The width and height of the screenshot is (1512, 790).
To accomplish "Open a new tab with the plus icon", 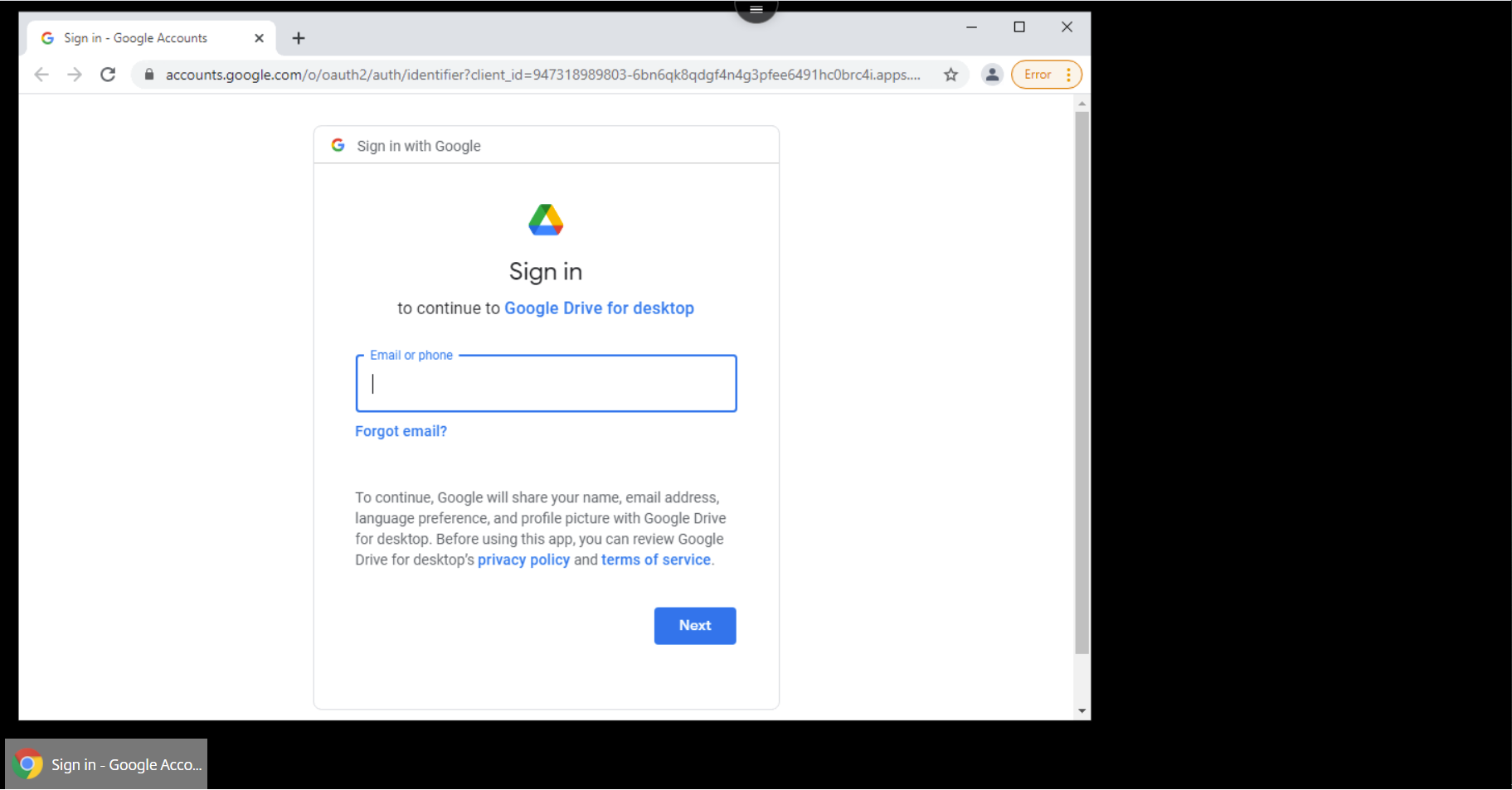I will (299, 38).
